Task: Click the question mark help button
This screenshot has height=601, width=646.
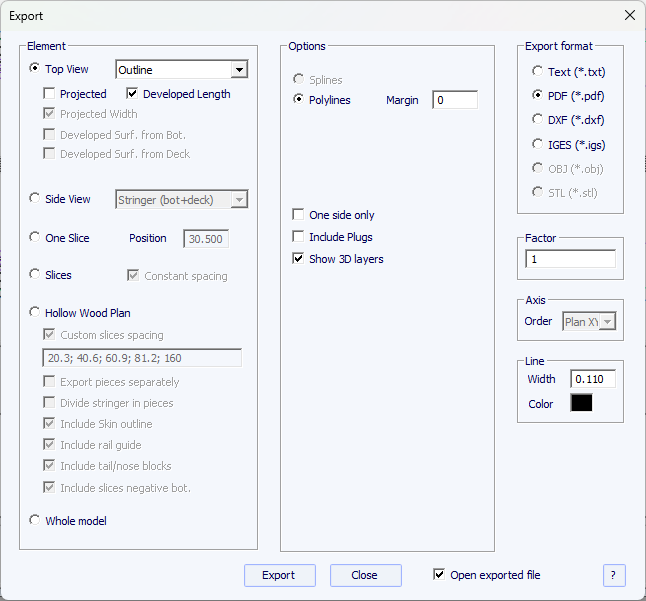Action: tap(614, 575)
